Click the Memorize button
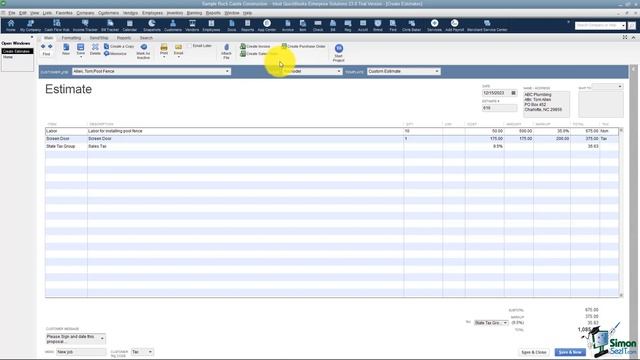 pyautogui.click(x=115, y=54)
